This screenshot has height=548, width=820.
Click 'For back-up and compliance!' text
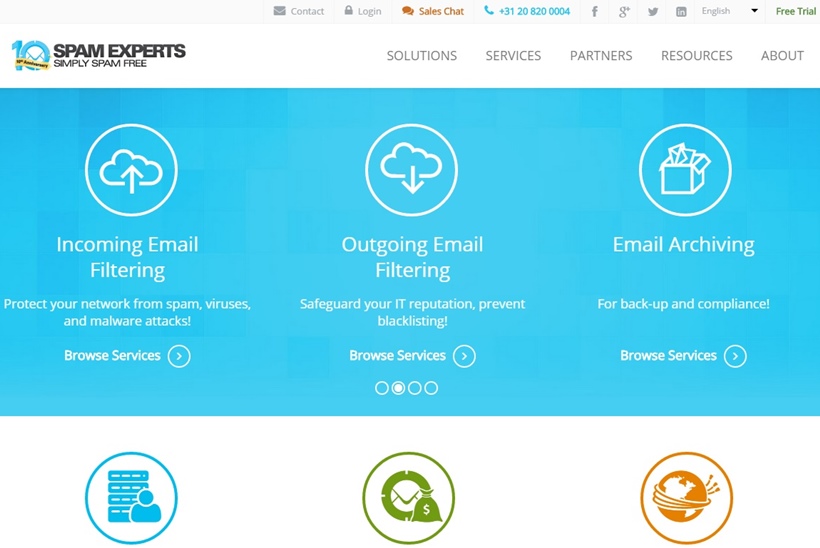[684, 304]
